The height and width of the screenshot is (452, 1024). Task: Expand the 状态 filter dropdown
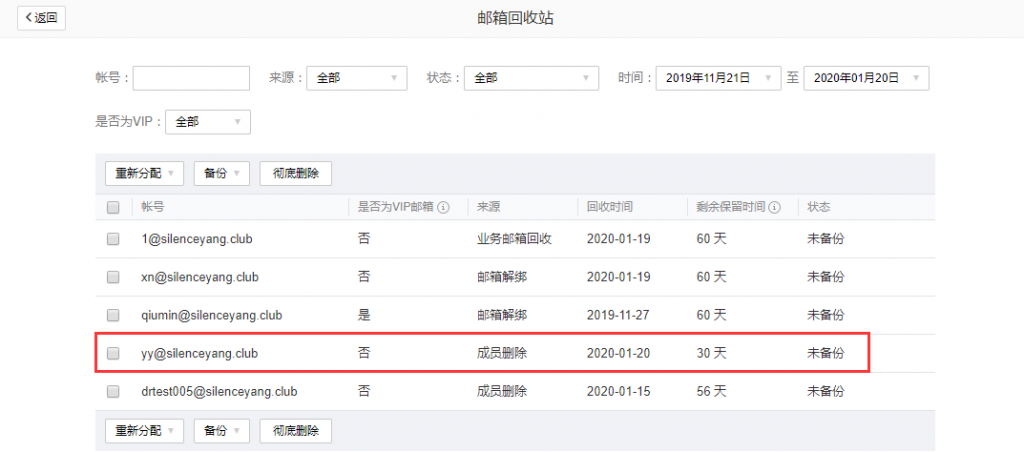coord(531,78)
